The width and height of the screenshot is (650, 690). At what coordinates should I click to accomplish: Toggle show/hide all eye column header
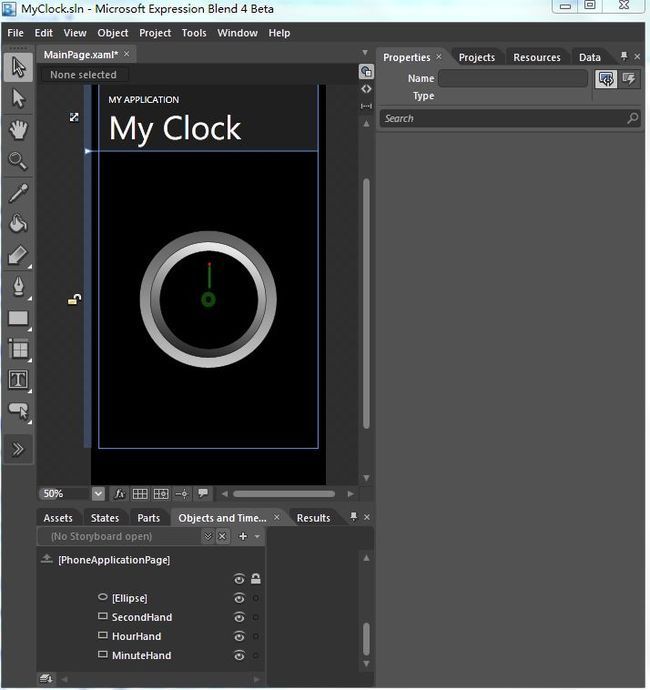[x=239, y=579]
